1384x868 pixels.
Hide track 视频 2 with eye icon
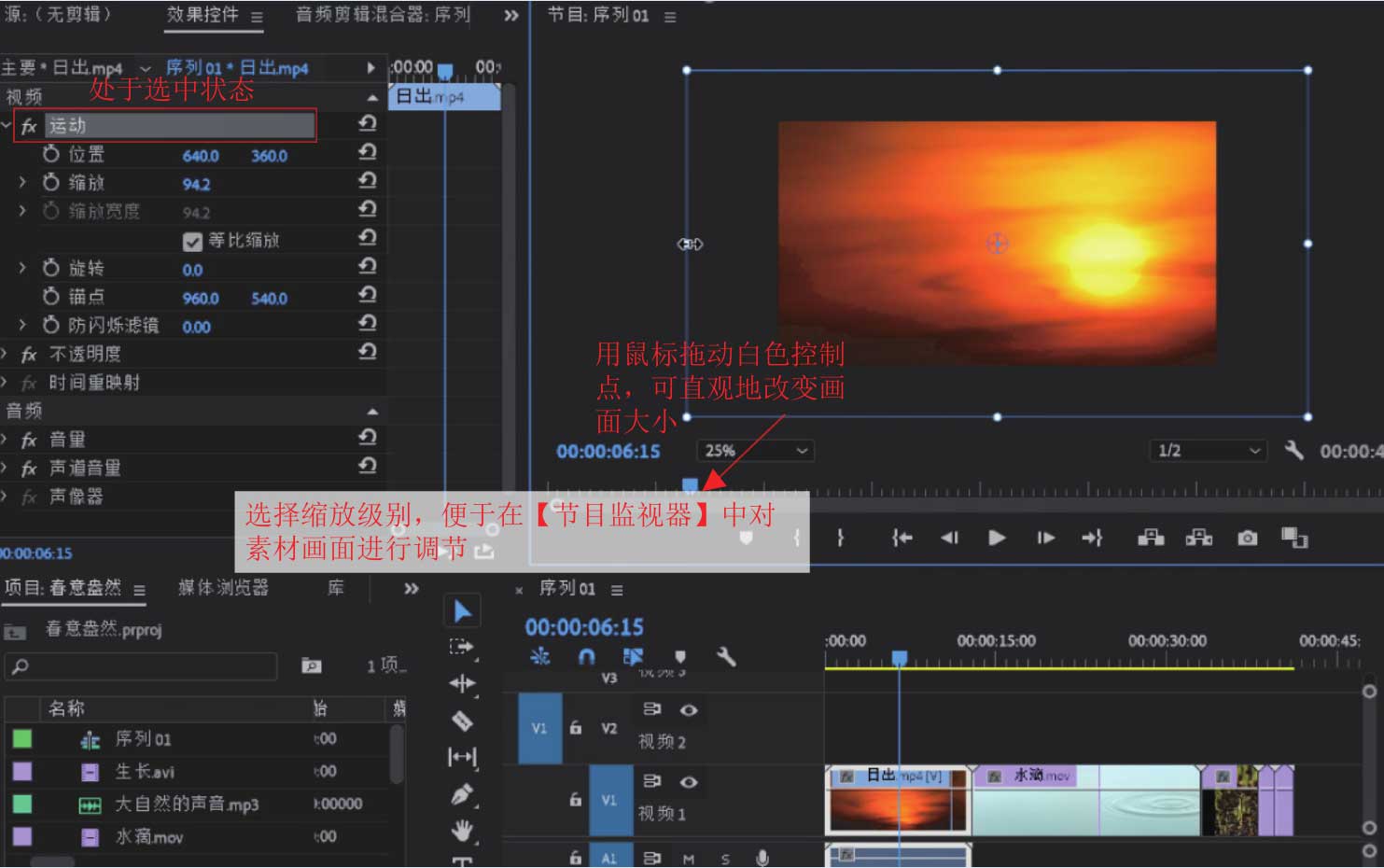point(689,710)
